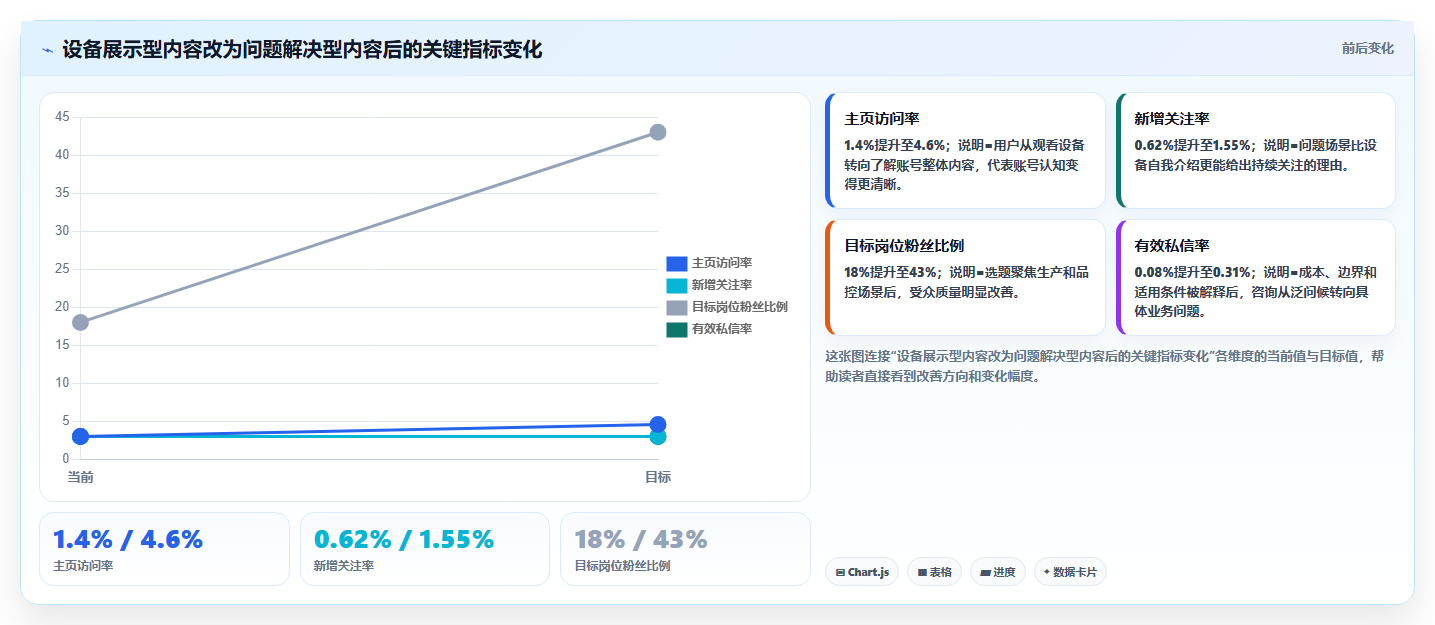Open the 主页访问率 explanation card
The width and height of the screenshot is (1435, 625).
click(x=965, y=150)
